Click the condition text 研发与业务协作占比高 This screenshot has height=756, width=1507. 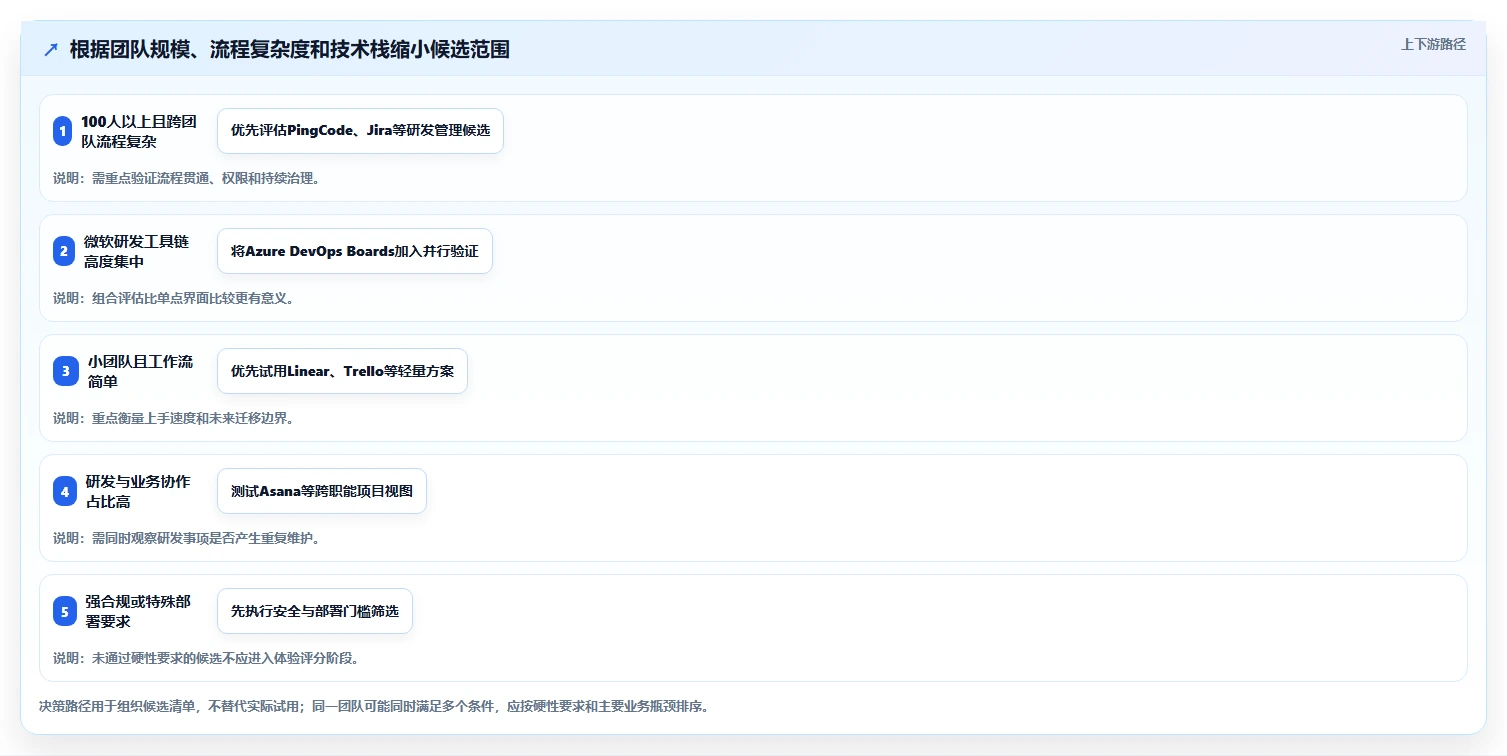pos(139,491)
